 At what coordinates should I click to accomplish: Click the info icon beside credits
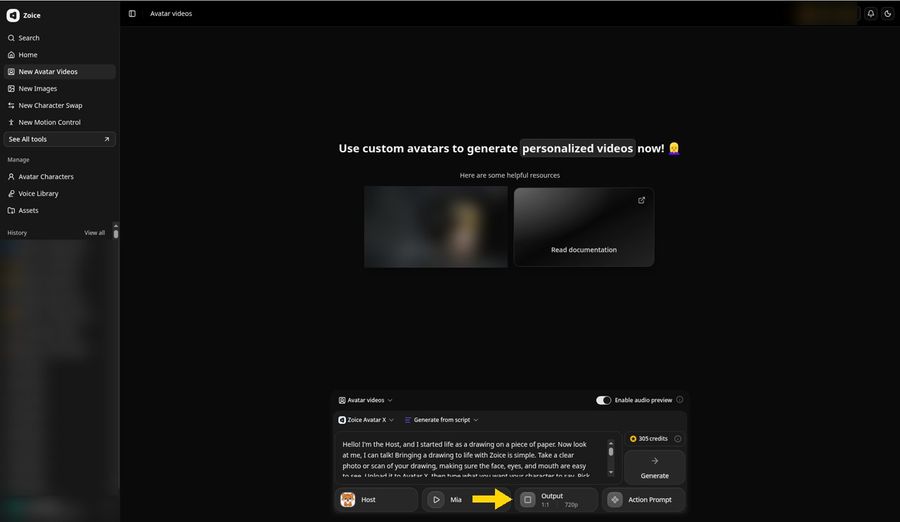678,439
